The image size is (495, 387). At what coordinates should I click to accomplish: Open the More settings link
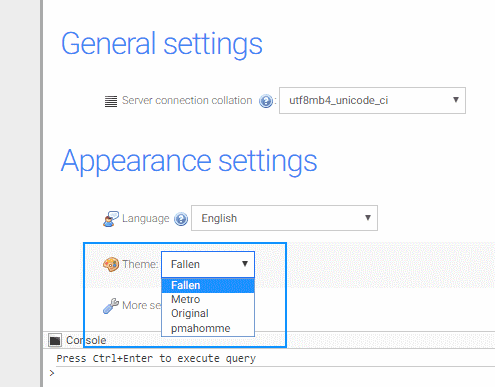[142, 305]
